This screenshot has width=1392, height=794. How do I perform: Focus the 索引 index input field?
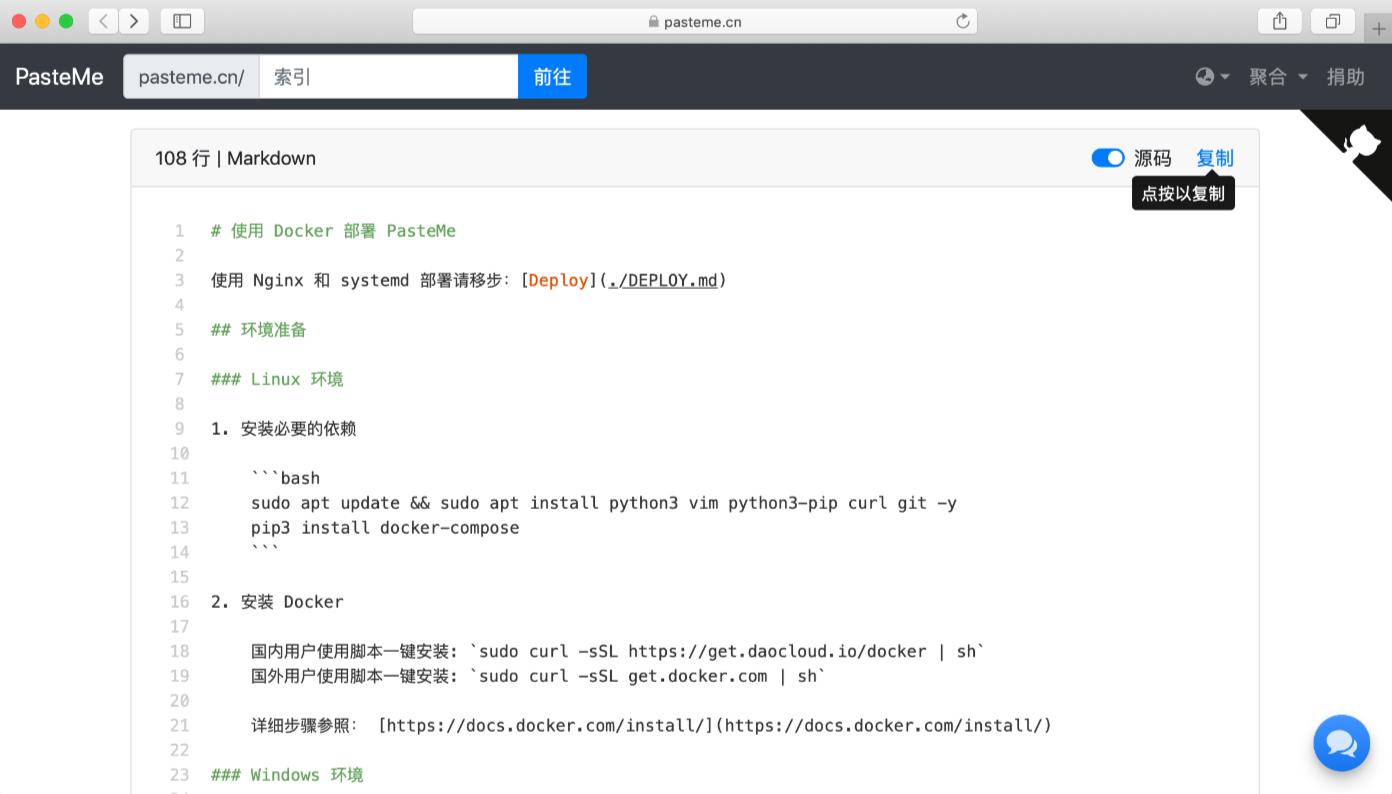(388, 77)
